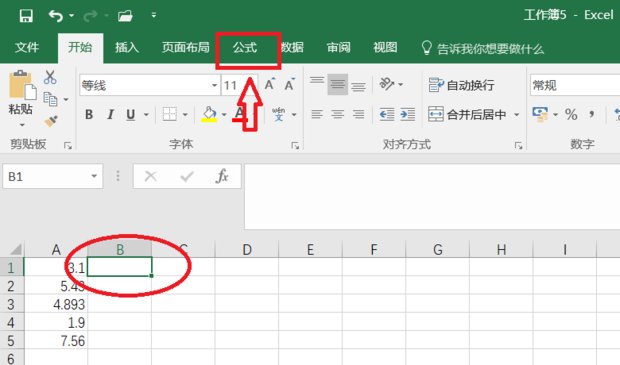Apply the red font color A button
Viewport: 620px width, 365px height.
point(240,114)
